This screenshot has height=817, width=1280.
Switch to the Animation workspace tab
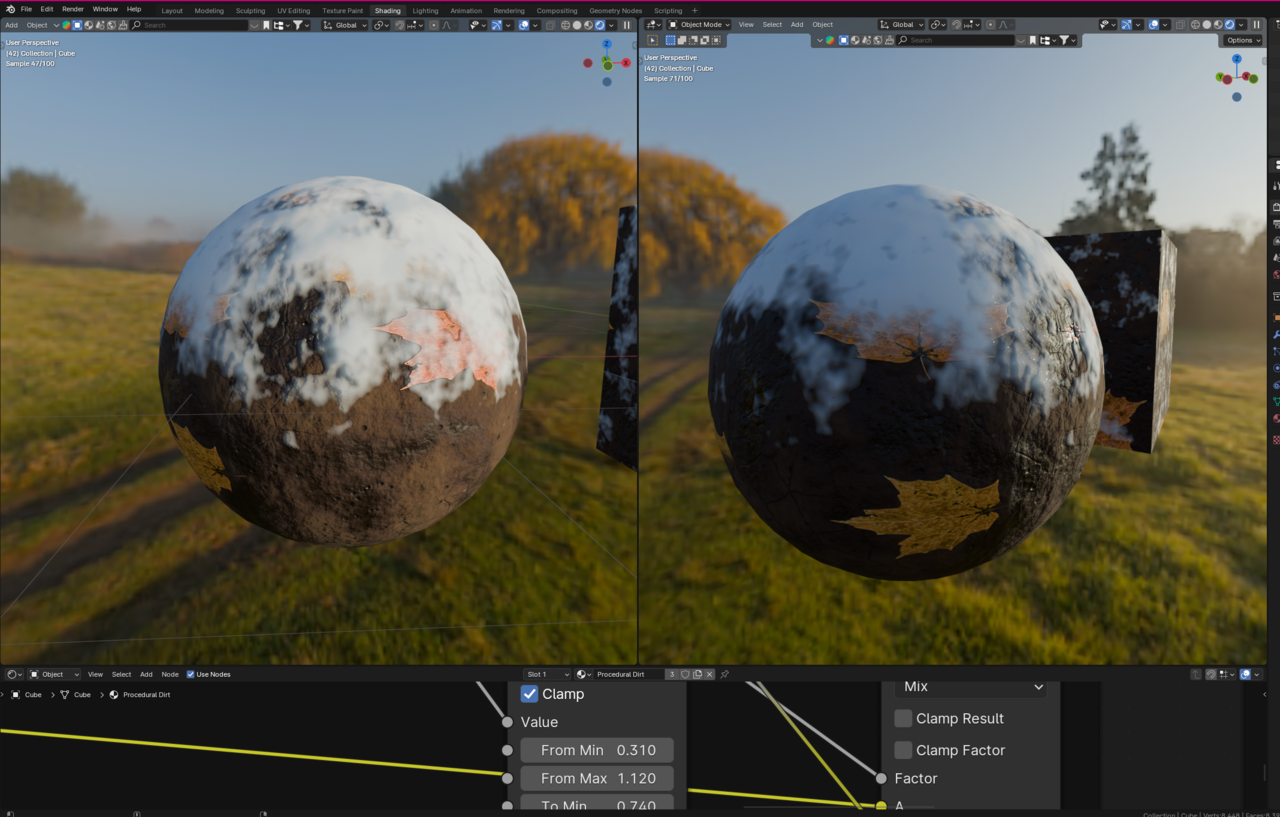pos(466,11)
